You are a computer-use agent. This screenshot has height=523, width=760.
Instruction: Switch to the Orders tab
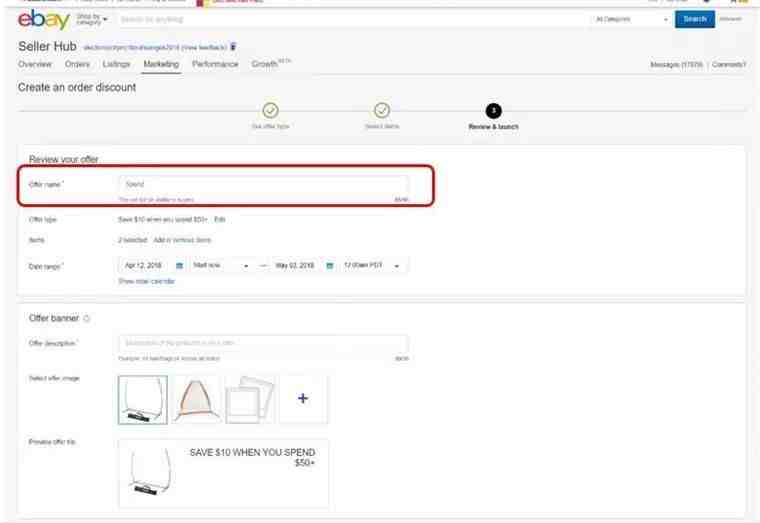point(78,64)
